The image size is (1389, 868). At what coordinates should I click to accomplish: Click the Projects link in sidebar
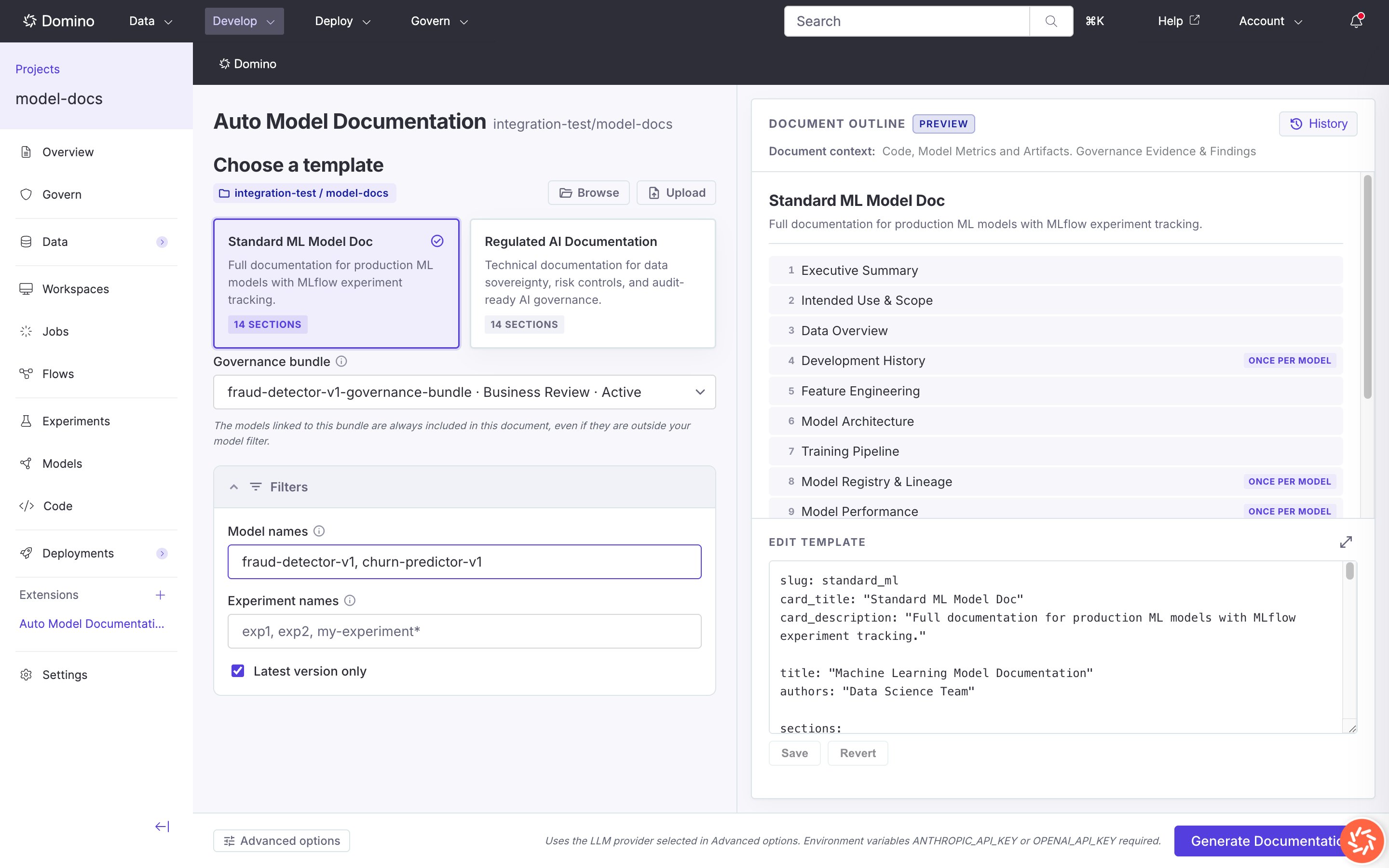click(37, 69)
